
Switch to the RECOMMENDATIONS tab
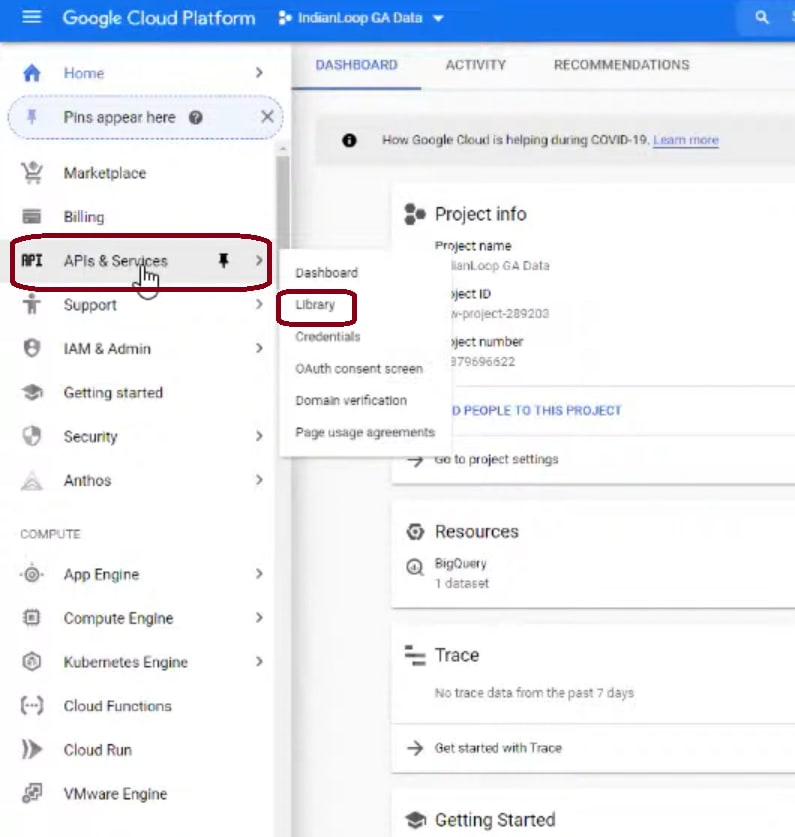621,65
